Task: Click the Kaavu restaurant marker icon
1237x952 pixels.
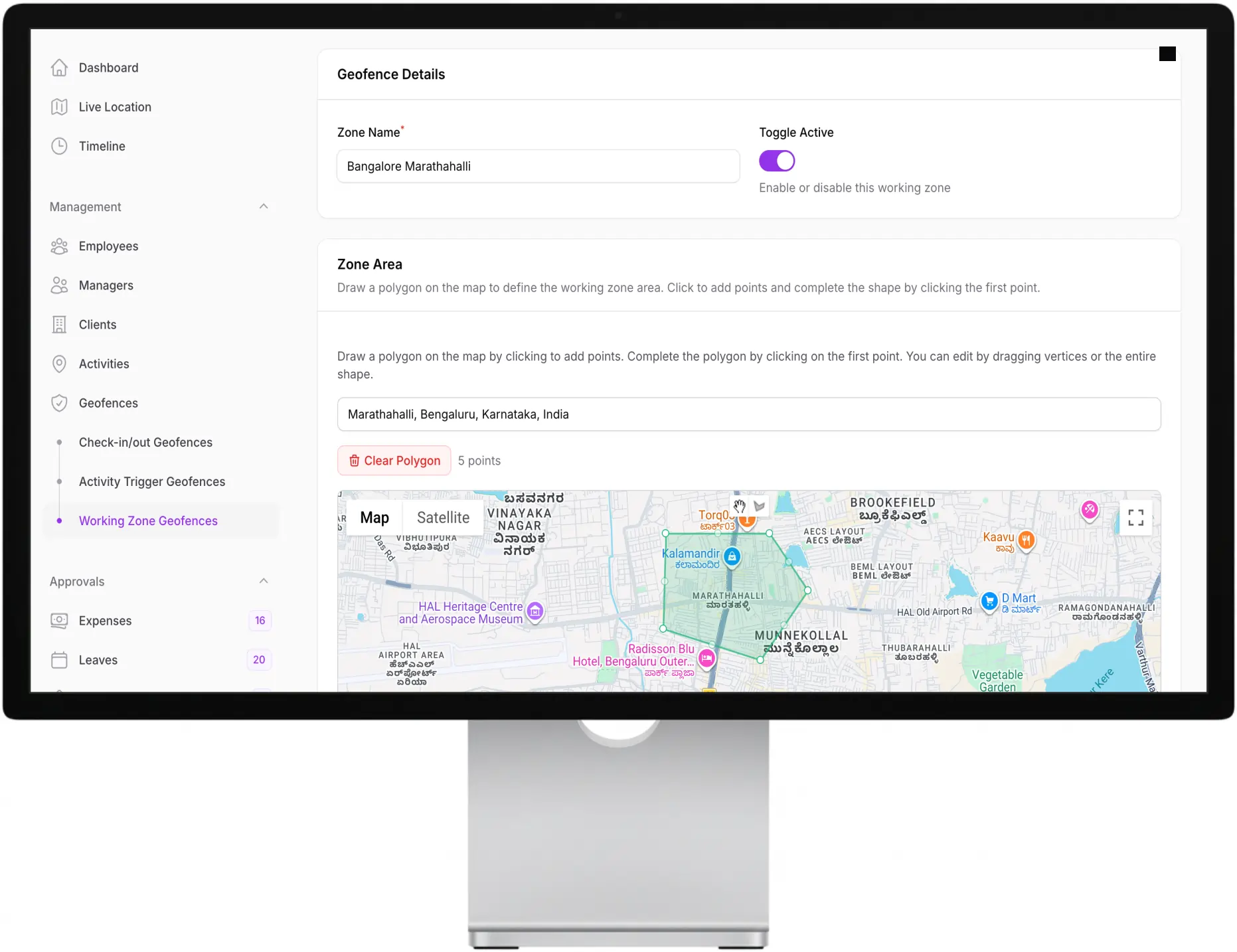Action: [x=1026, y=540]
